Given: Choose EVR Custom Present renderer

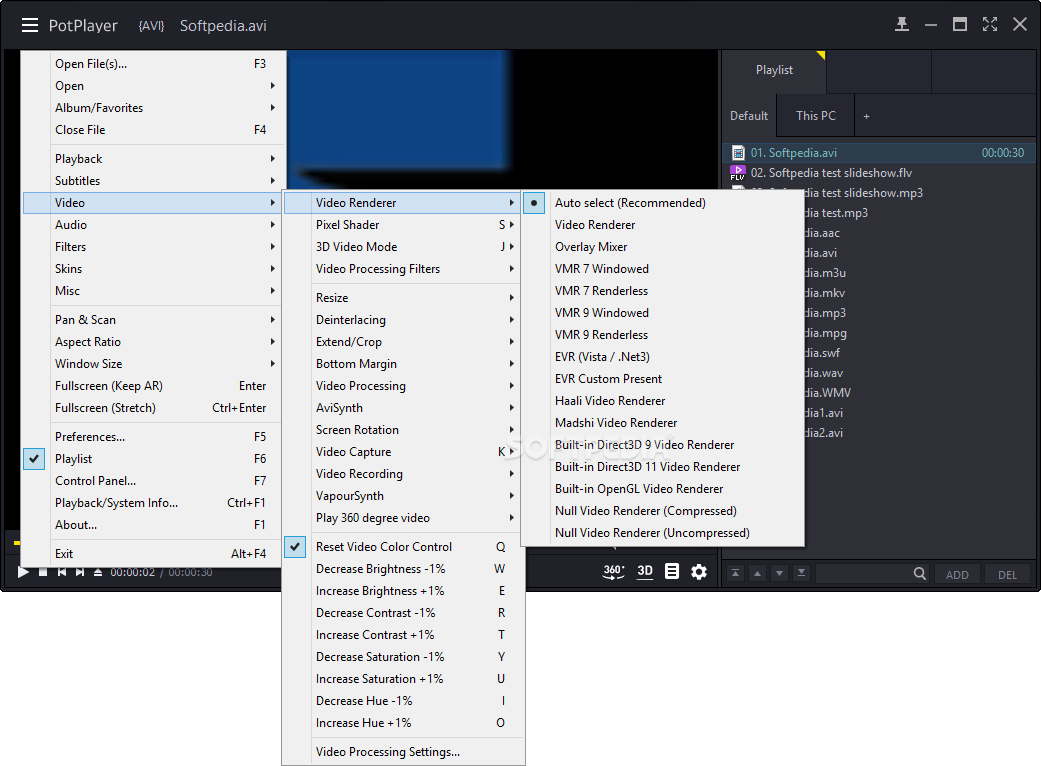Looking at the screenshot, I should coord(663,379).
